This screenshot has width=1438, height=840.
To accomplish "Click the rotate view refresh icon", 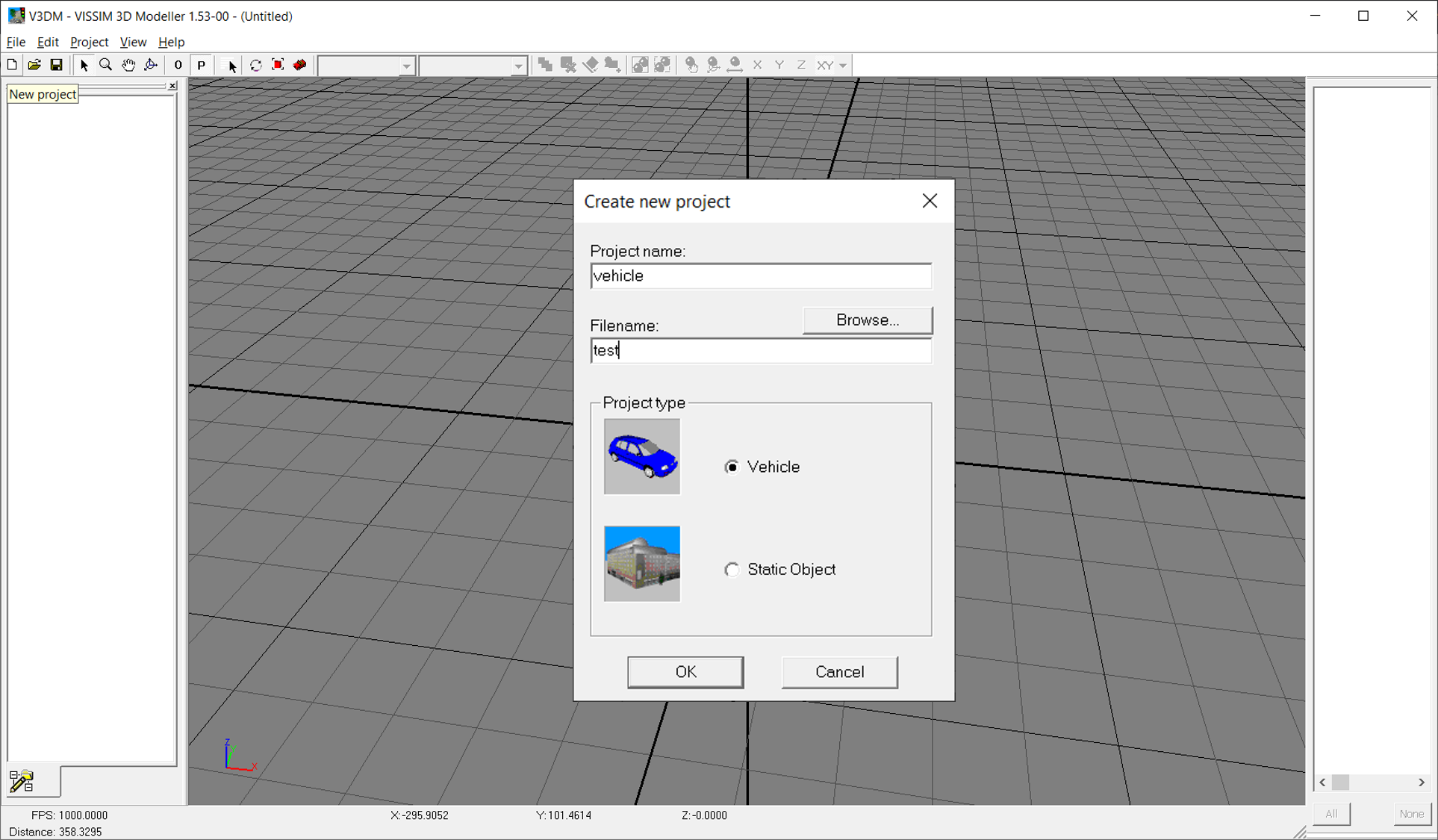I will 255,65.
